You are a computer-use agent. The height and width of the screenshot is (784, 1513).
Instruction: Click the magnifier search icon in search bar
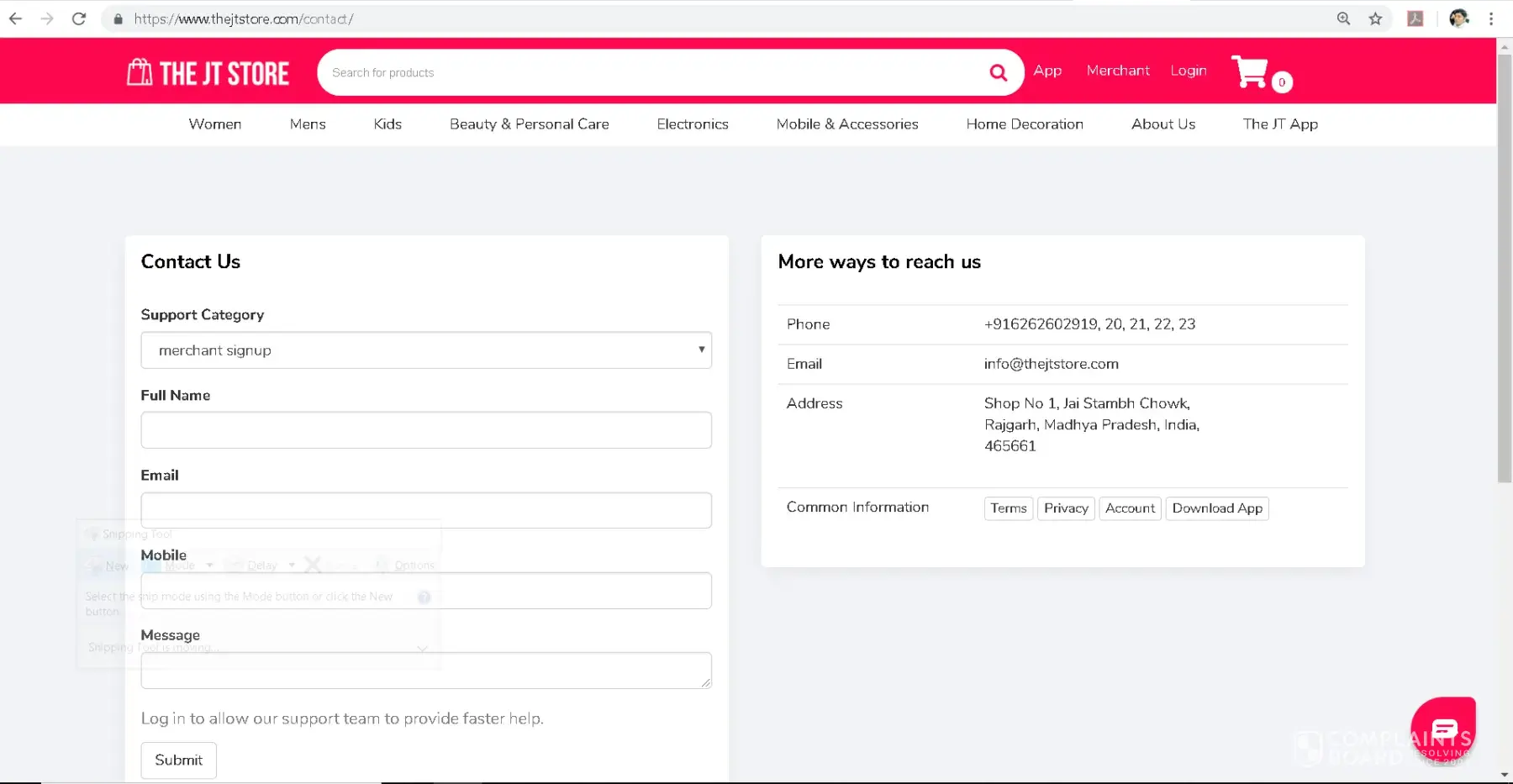998,73
